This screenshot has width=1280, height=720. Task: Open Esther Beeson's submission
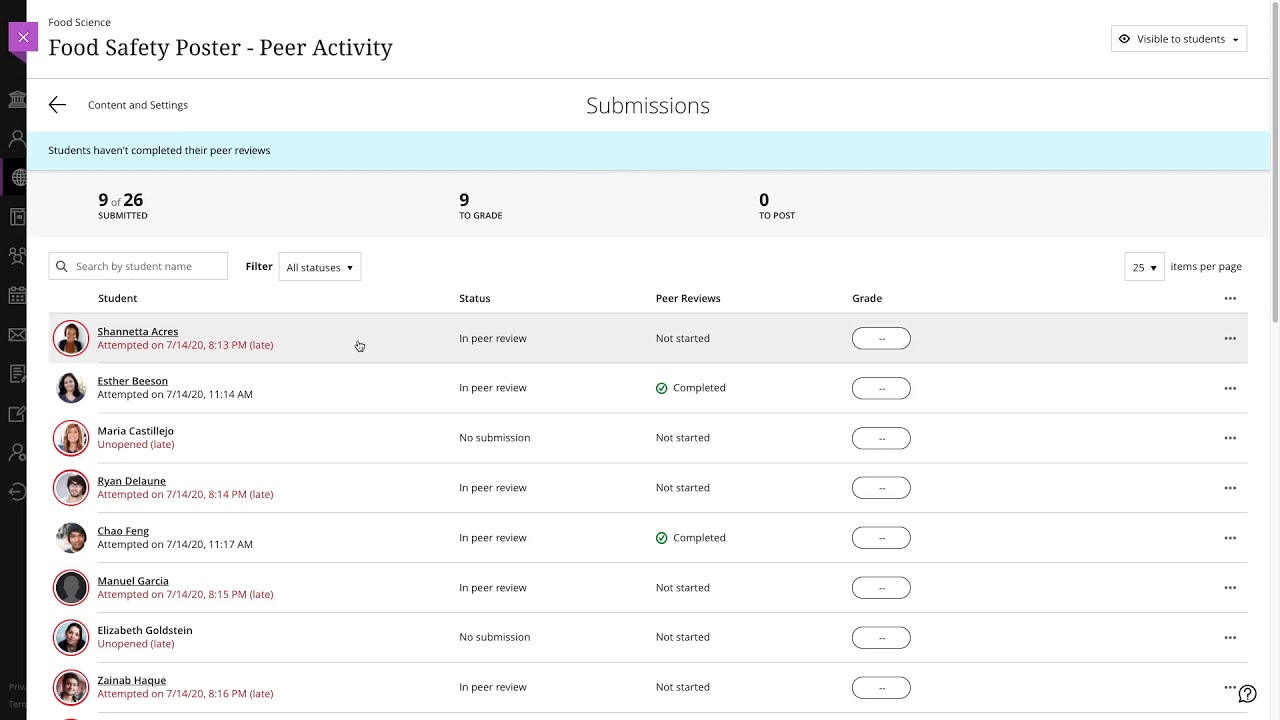(x=132, y=381)
